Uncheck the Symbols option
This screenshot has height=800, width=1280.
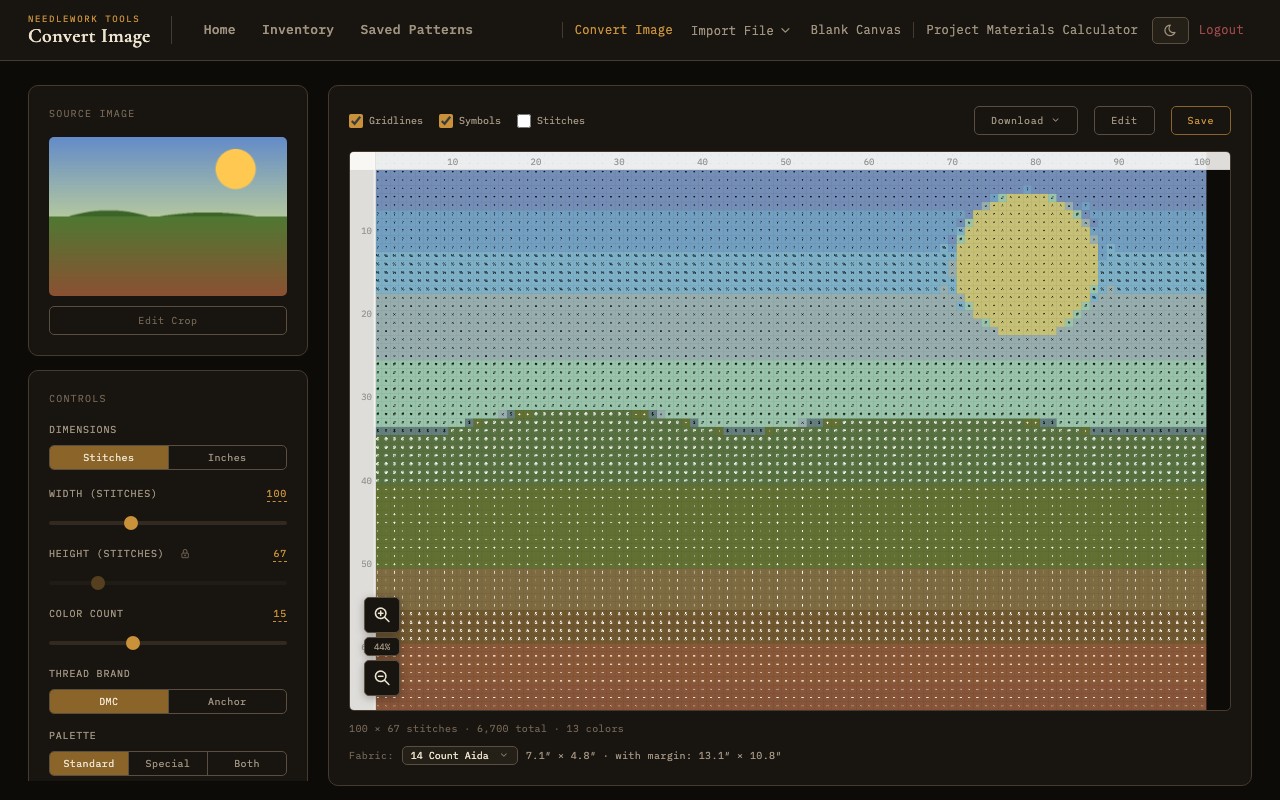coord(446,120)
